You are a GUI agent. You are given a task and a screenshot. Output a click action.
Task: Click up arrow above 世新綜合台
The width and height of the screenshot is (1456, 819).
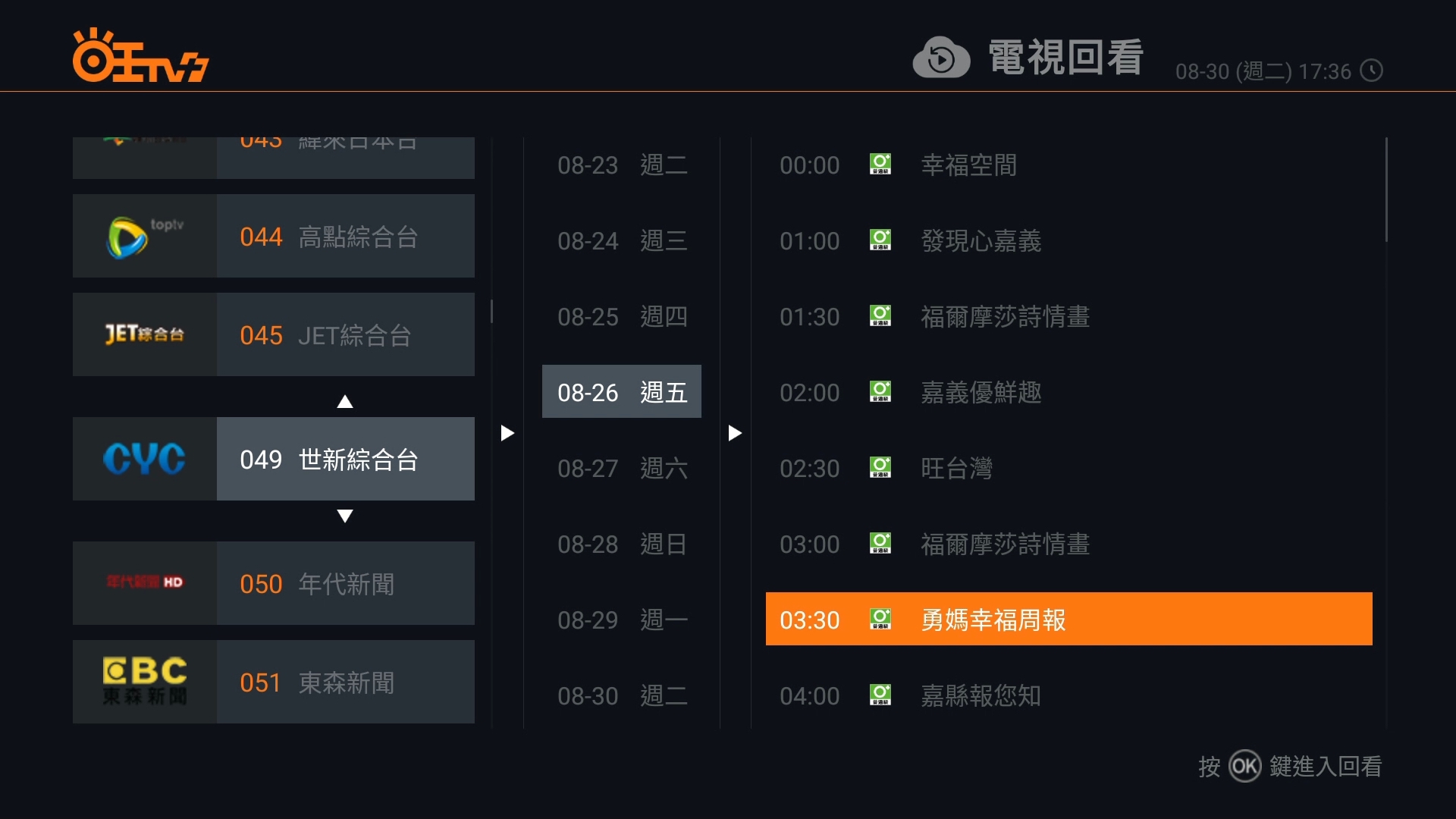click(345, 401)
